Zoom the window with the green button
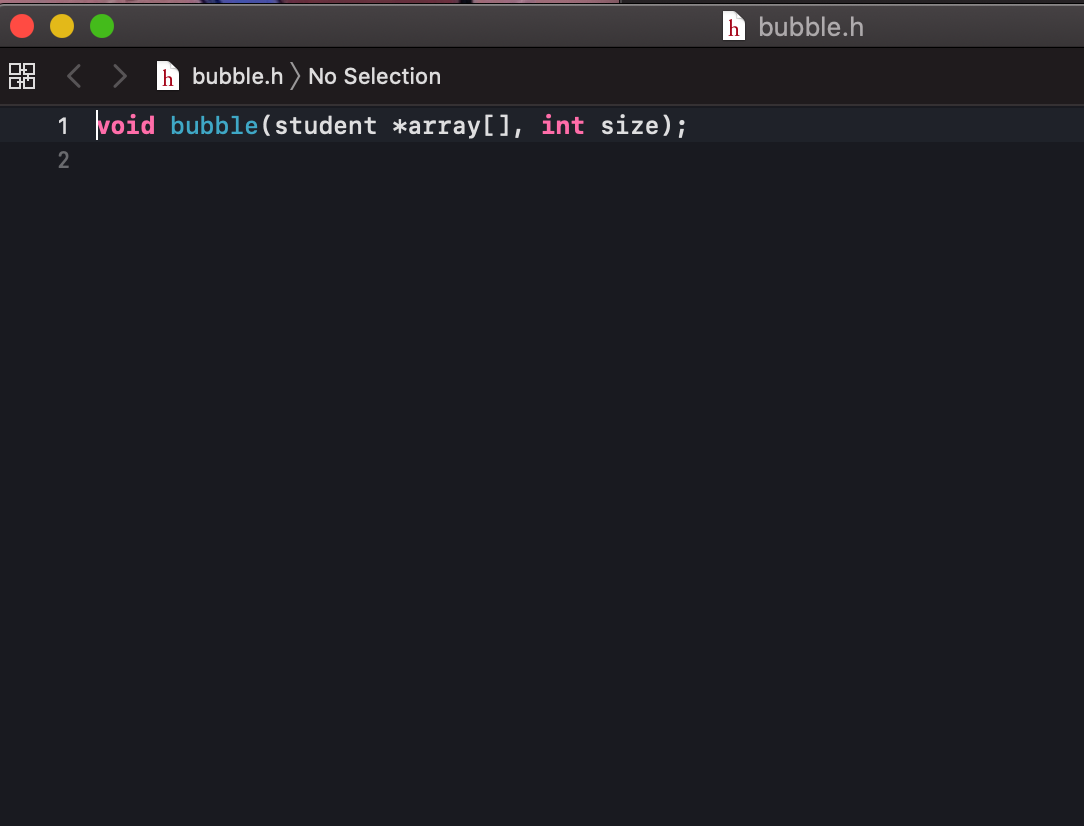The width and height of the screenshot is (1084, 826). click(100, 26)
